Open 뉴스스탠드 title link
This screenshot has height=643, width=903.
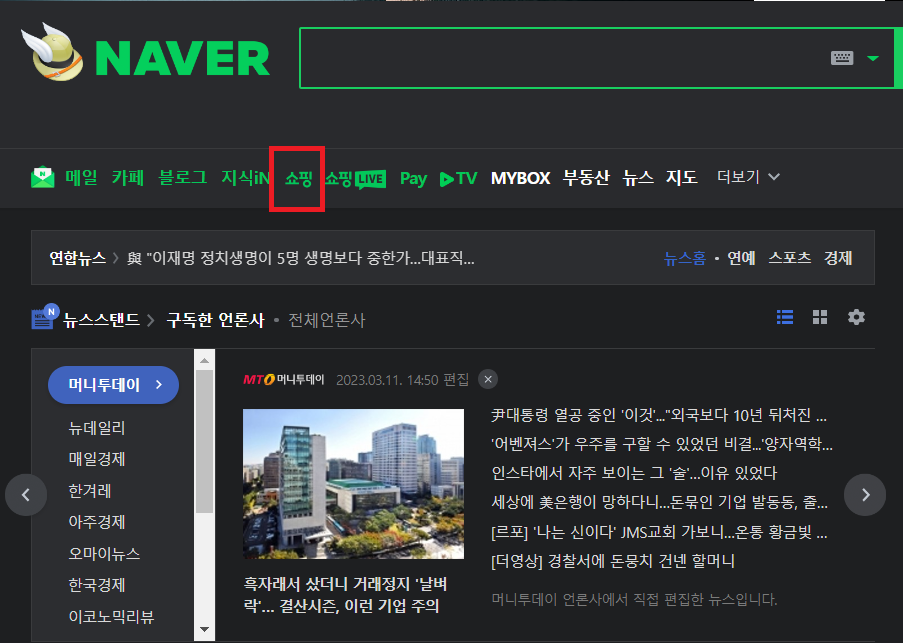point(101,320)
